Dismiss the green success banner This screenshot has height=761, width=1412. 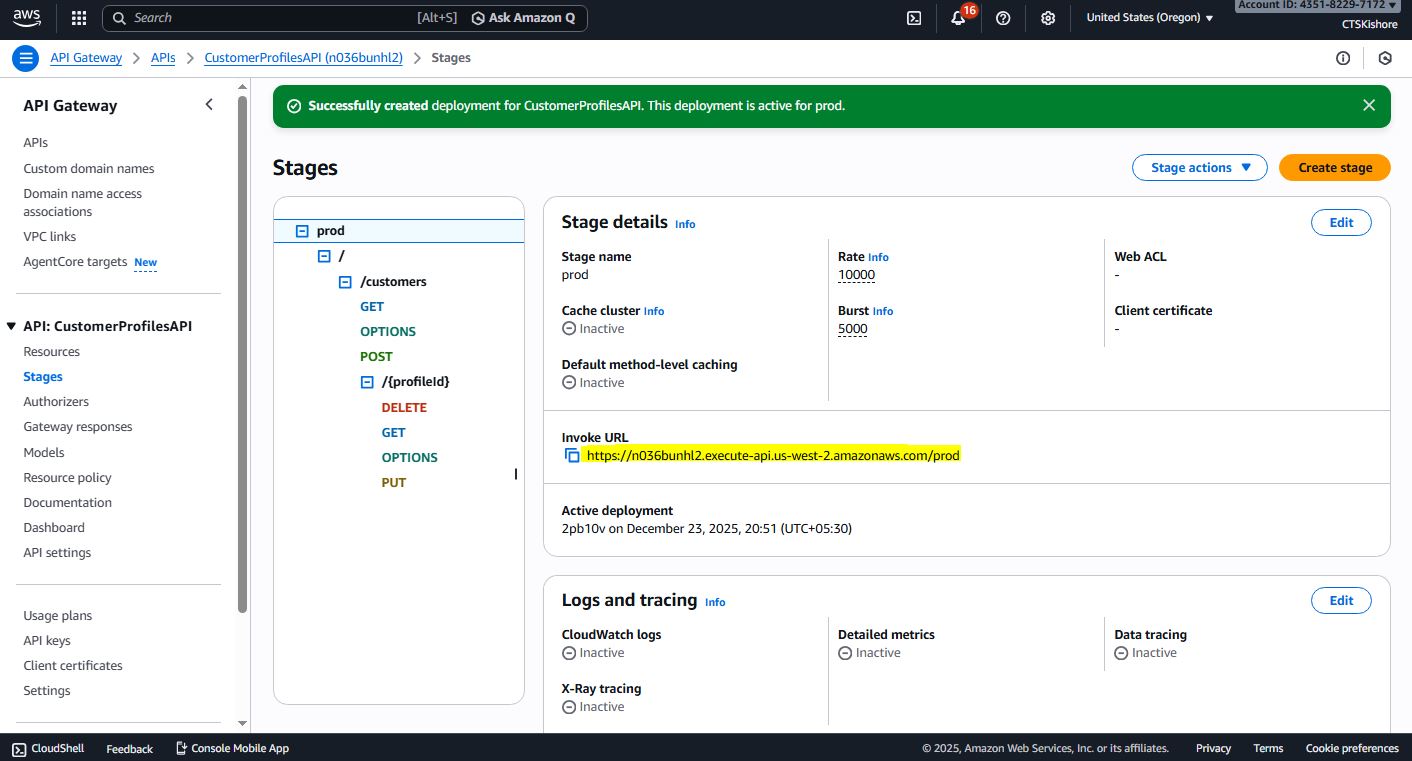coord(1369,105)
